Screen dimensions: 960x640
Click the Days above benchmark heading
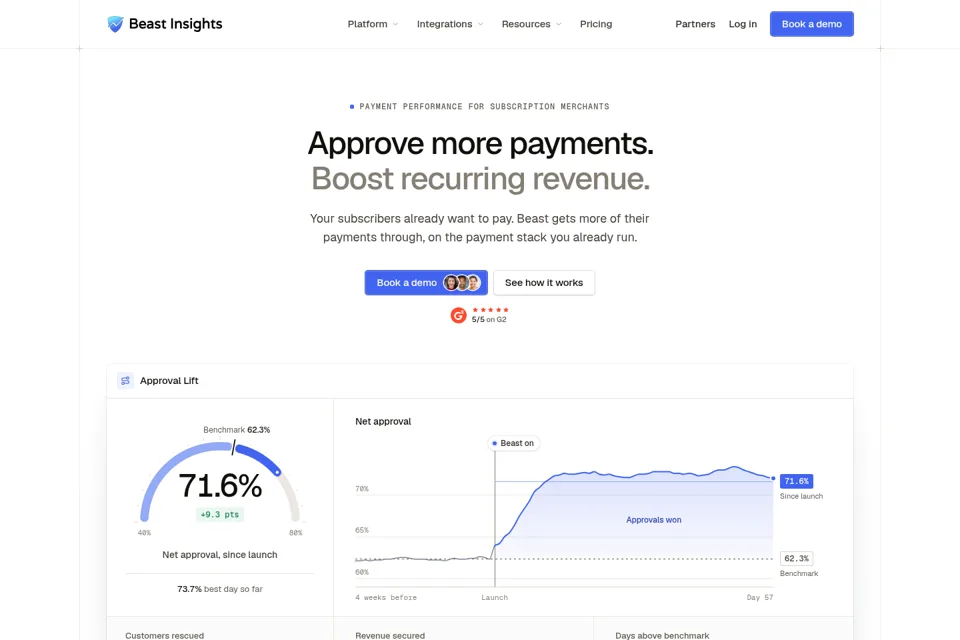click(x=662, y=636)
